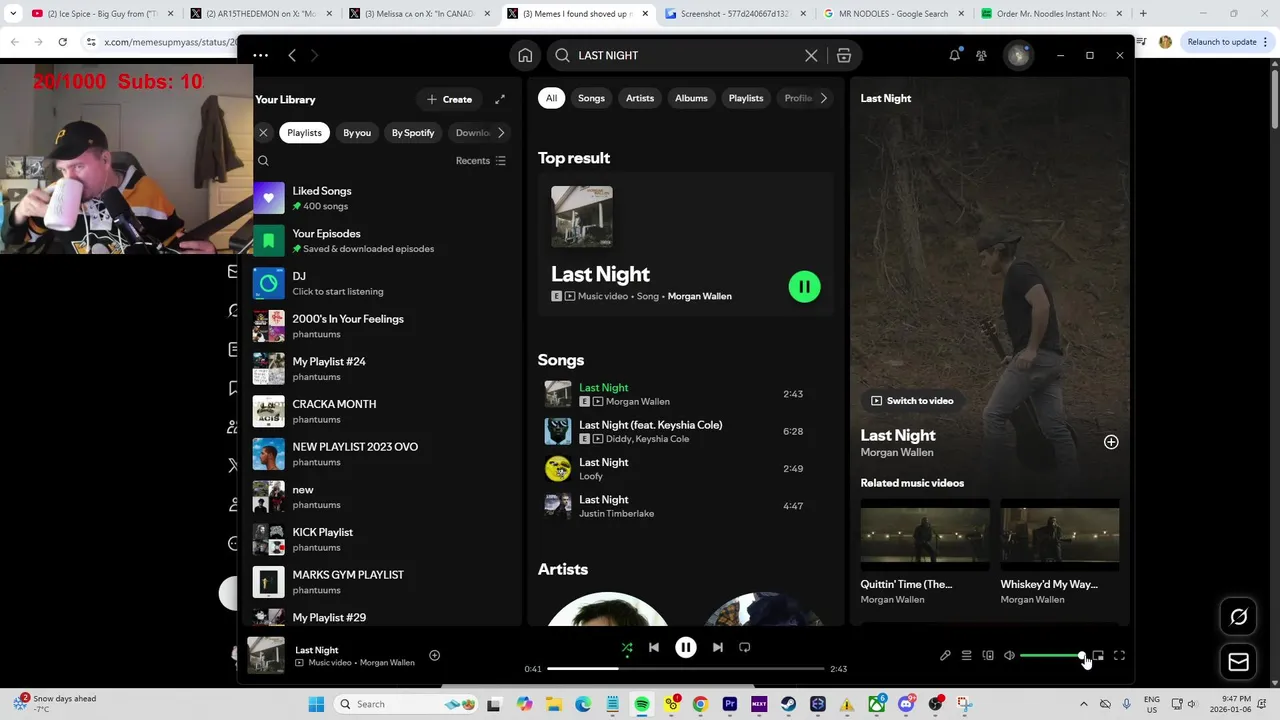This screenshot has height=720, width=1280.
Task: Show more search filter chips
Action: (x=823, y=98)
